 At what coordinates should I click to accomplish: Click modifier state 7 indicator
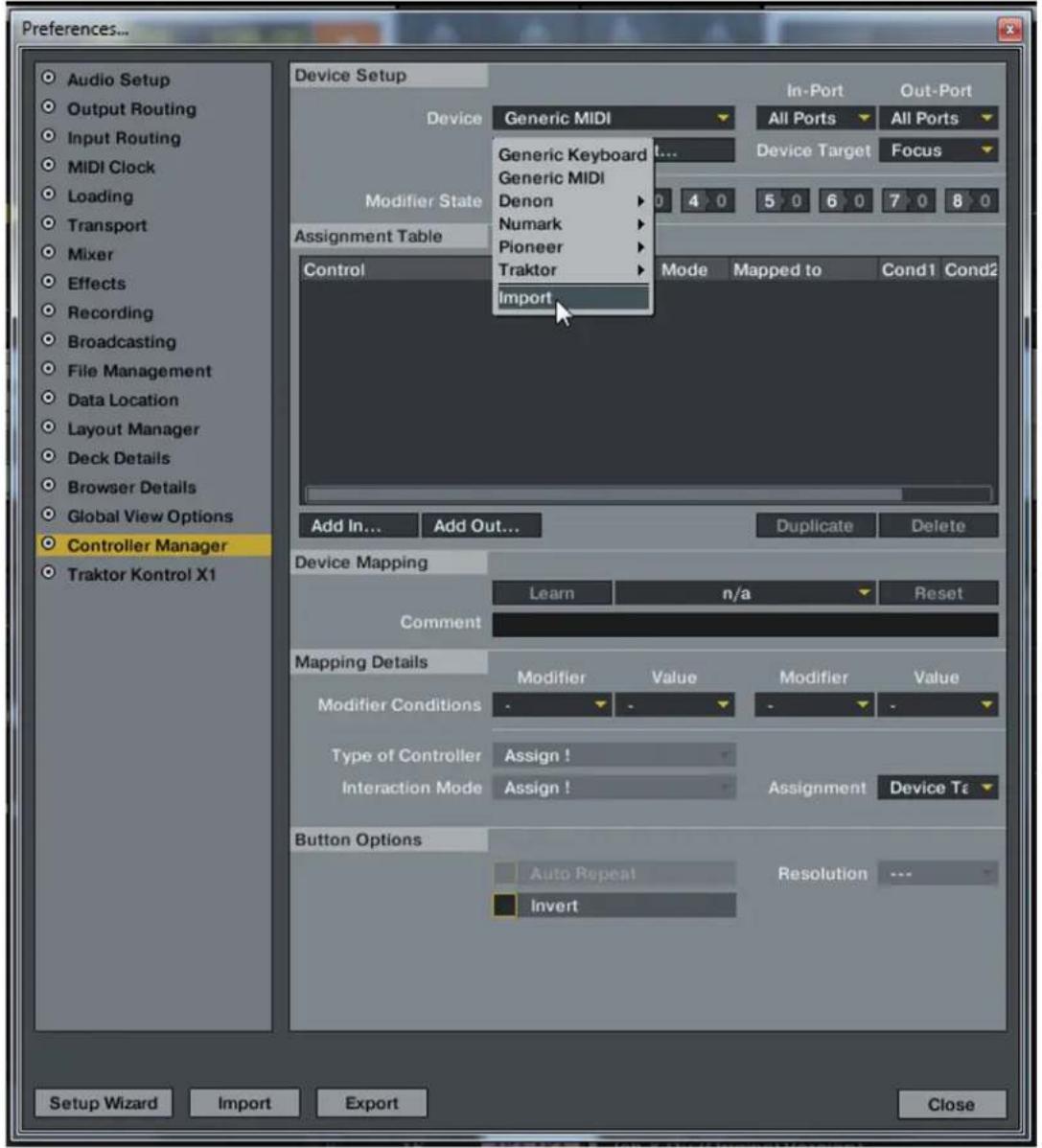click(908, 200)
